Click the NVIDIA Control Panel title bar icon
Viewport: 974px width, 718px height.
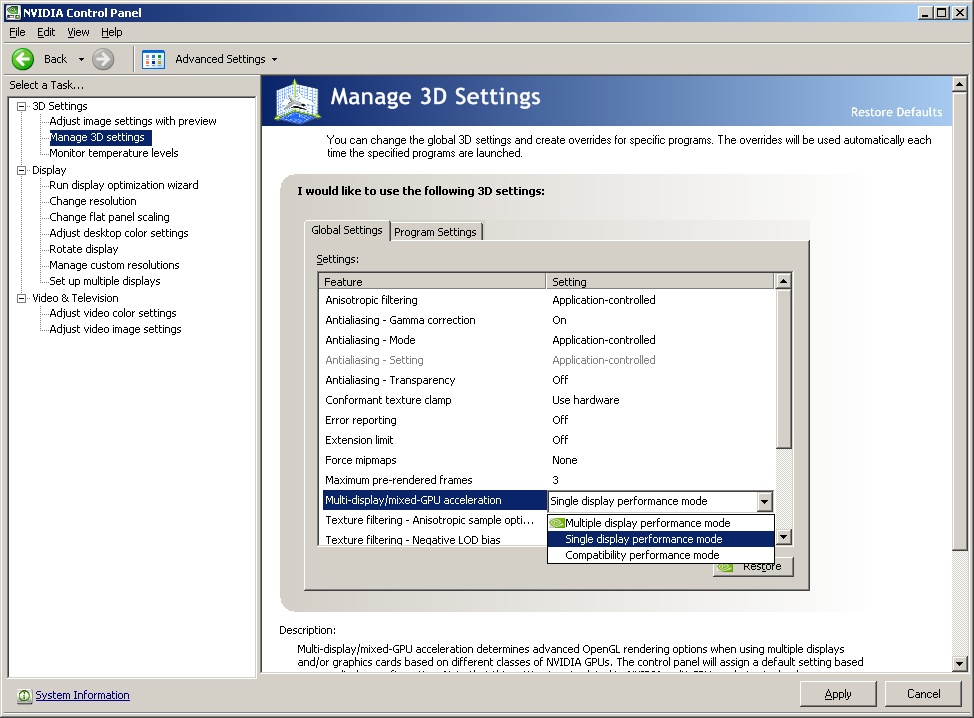click(x=12, y=12)
